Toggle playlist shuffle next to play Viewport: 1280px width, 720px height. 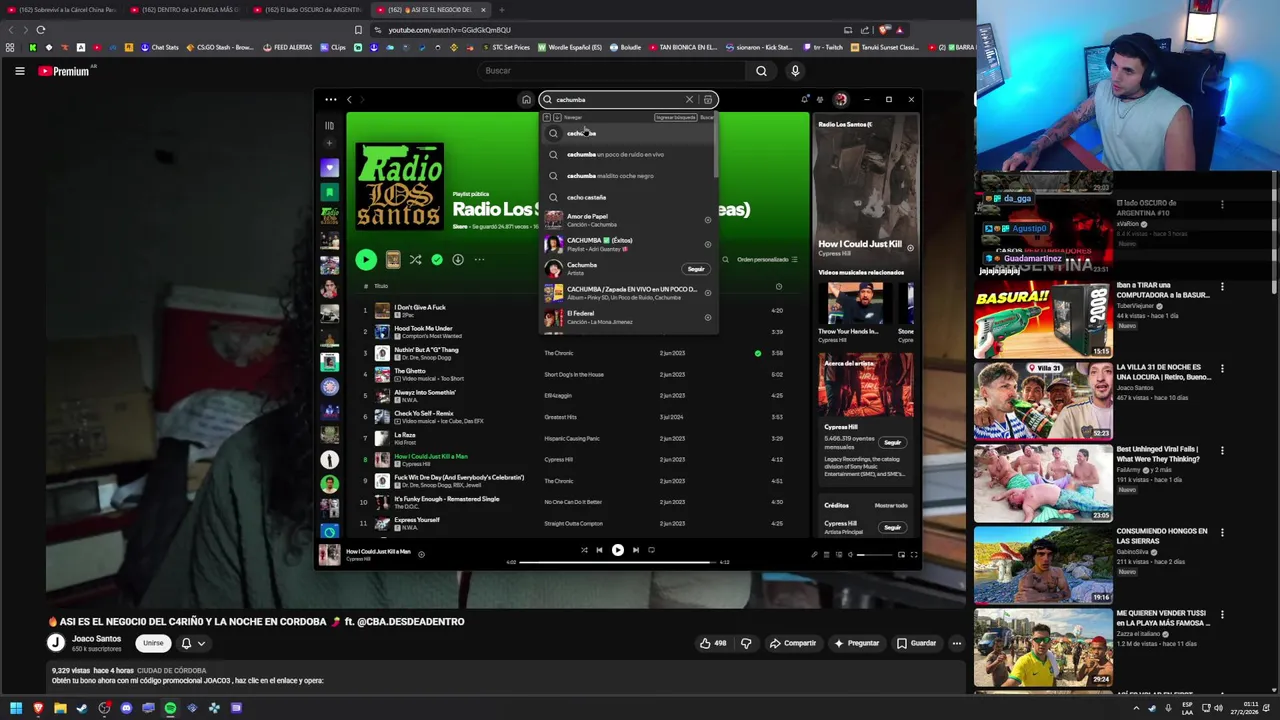coord(415,260)
